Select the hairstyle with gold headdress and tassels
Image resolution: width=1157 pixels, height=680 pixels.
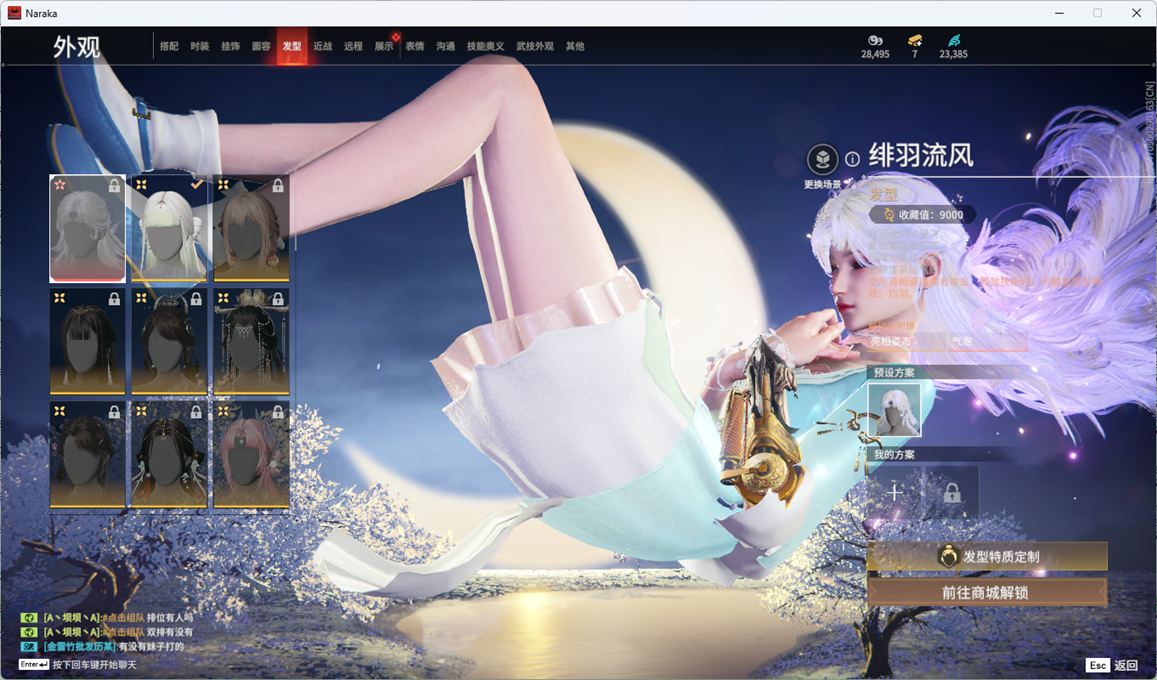coord(251,341)
